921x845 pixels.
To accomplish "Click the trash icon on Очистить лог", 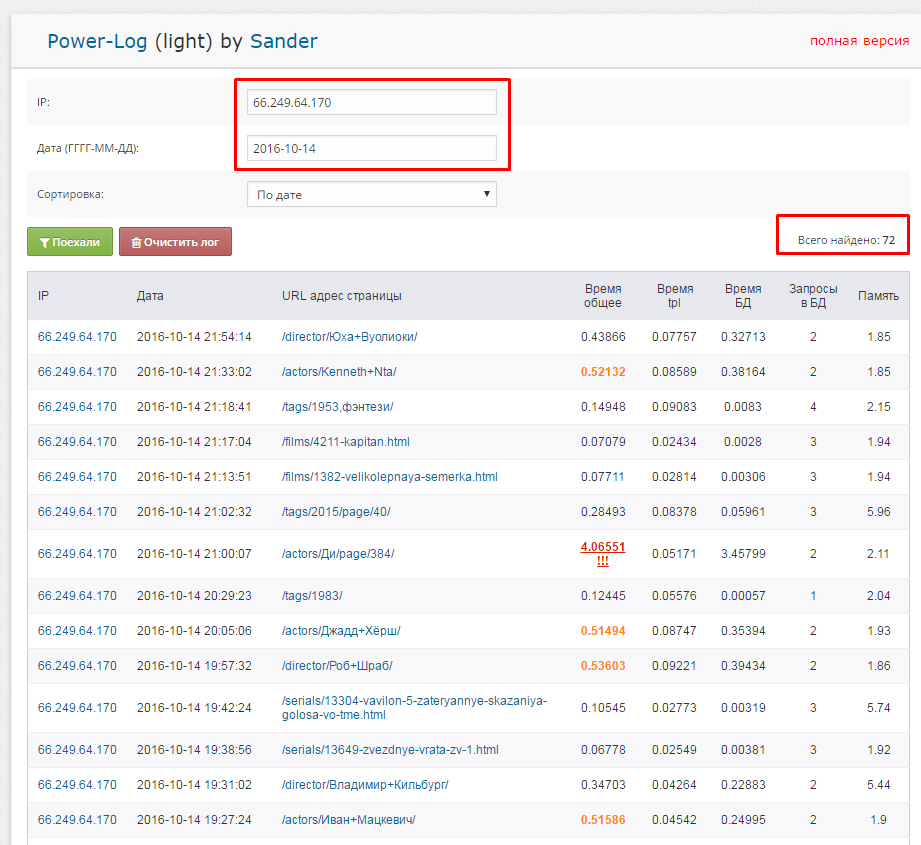I will [136, 243].
